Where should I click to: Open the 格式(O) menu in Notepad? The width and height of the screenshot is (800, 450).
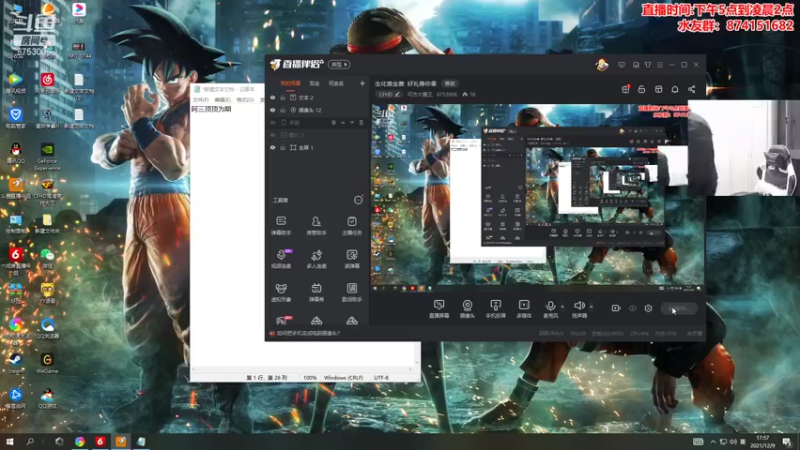(x=245, y=99)
